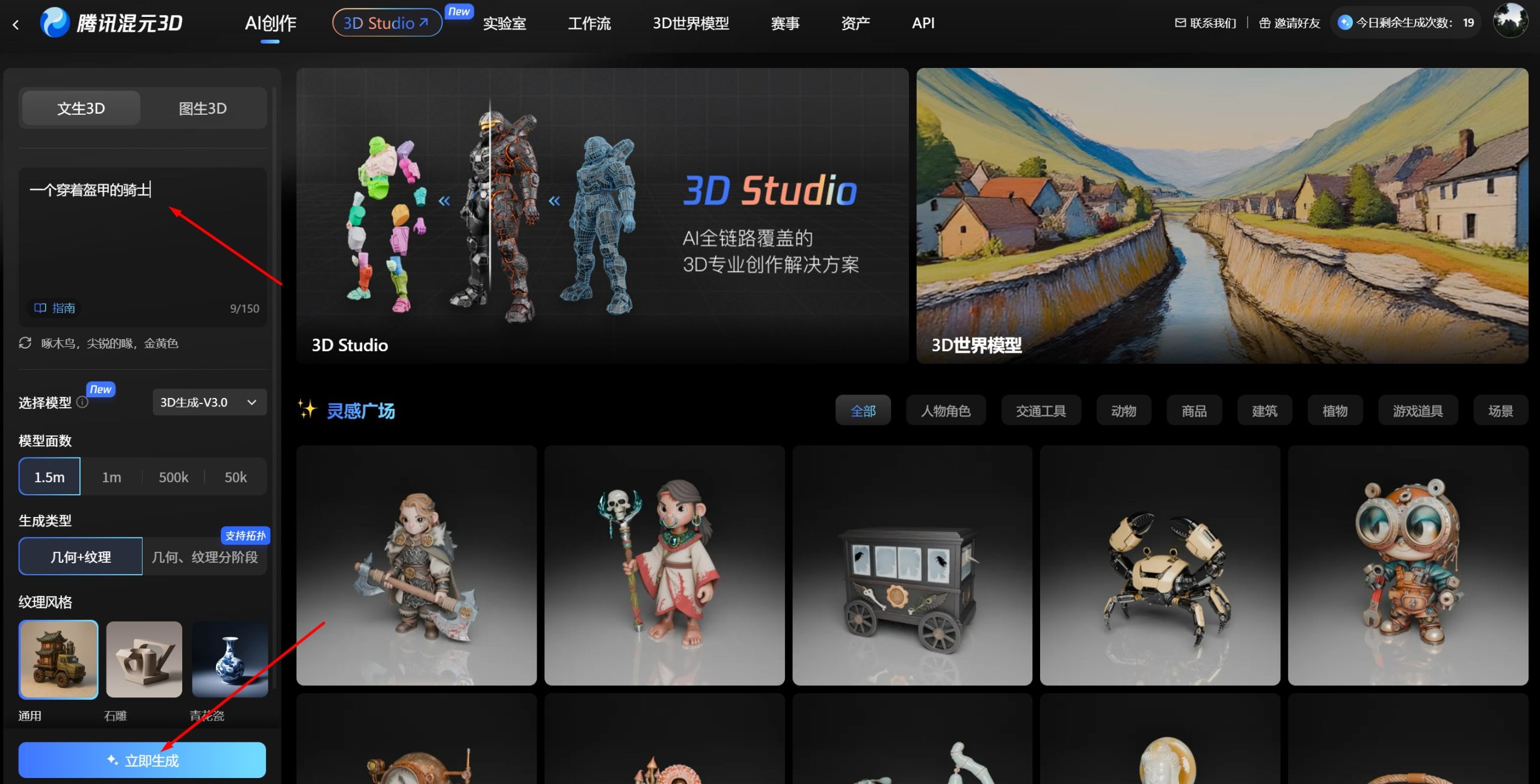Screen dimensions: 1540x784
Task: Expand the 3D生成-V3.0 model dropdown
Action: [x=208, y=402]
